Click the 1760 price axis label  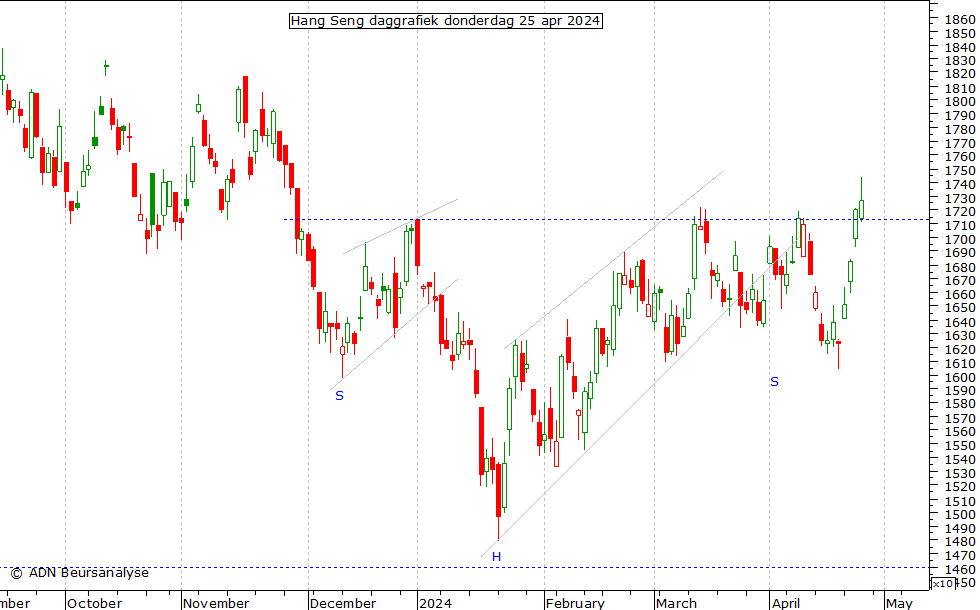[x=960, y=157]
